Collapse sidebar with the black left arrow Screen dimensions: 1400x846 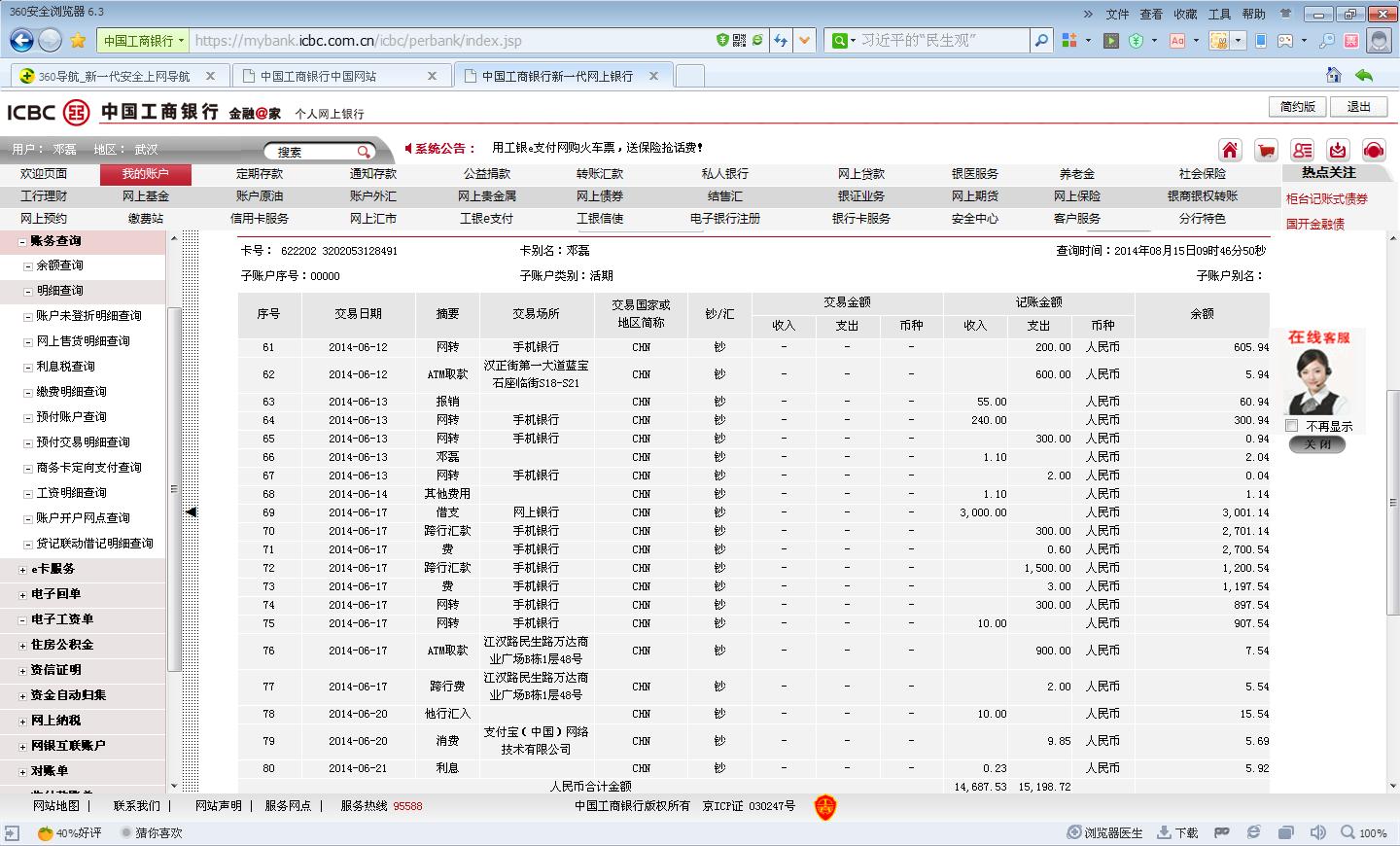tap(191, 511)
